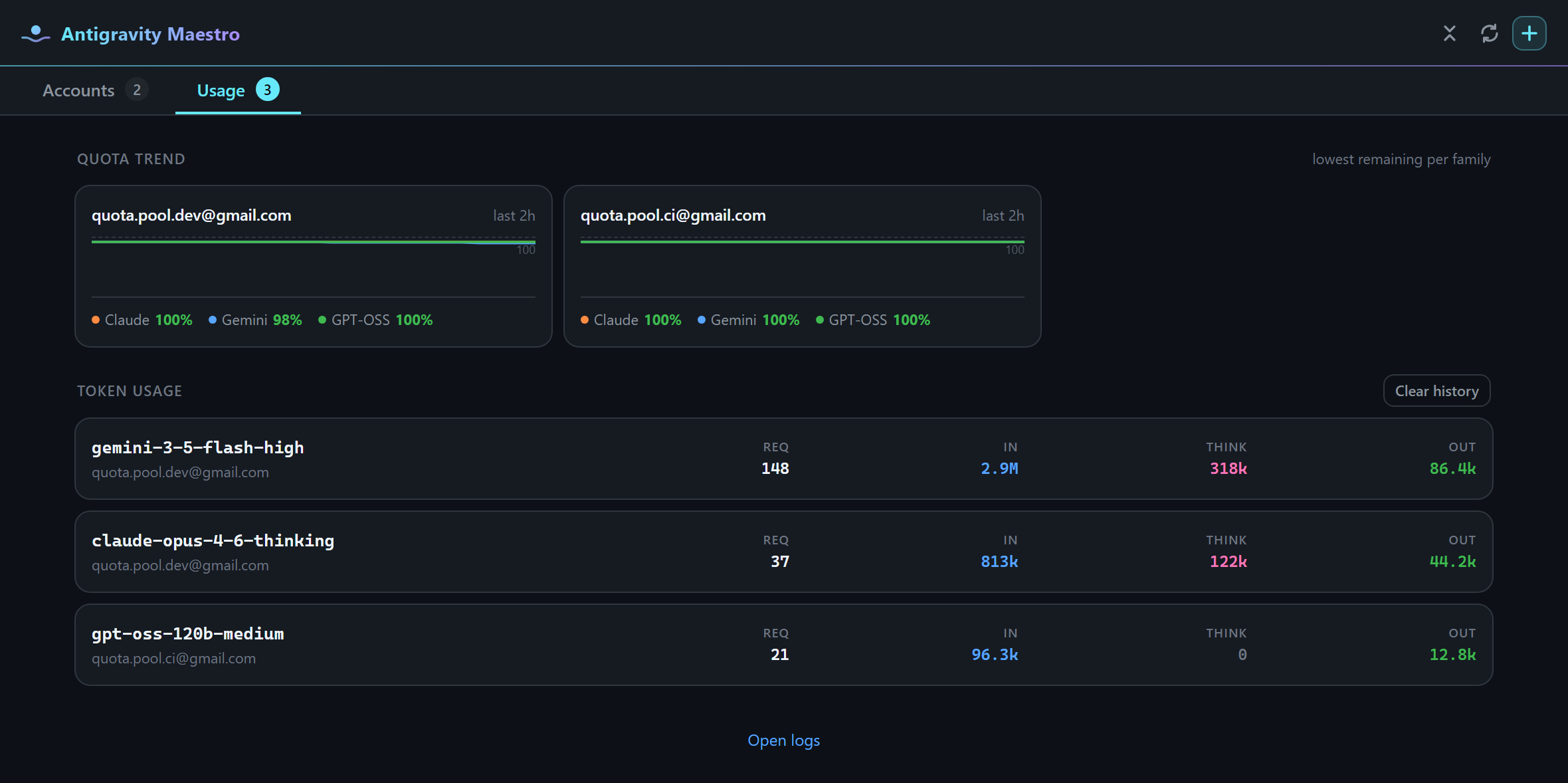The width and height of the screenshot is (1568, 783).
Task: Click the QUOTA TREND section heading
Action: coord(131,160)
